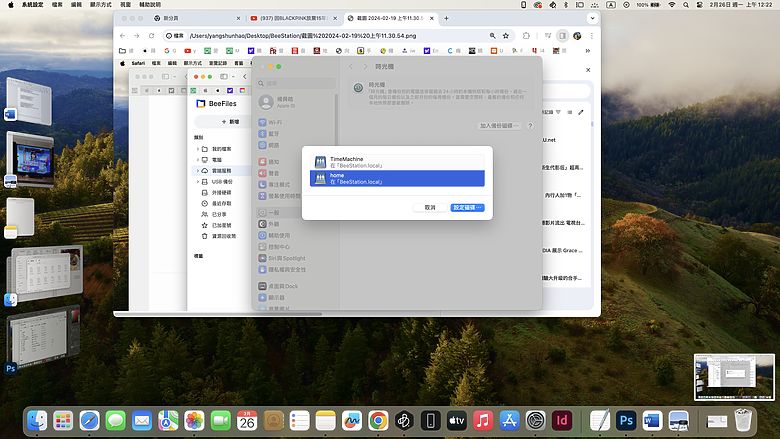Open Finder from the Dock
This screenshot has width=780, height=439.
click(37, 421)
